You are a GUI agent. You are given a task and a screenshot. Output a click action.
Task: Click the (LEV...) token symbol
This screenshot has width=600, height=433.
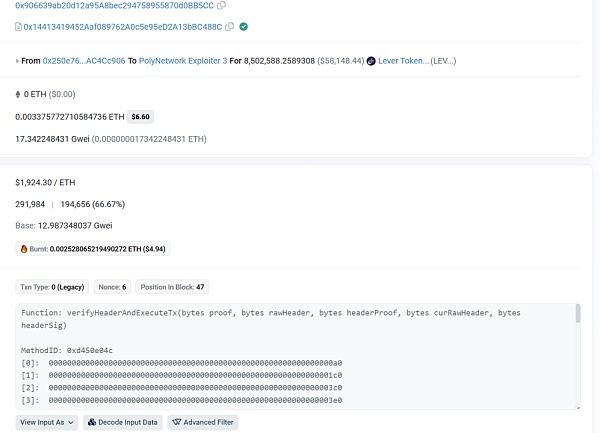click(443, 61)
